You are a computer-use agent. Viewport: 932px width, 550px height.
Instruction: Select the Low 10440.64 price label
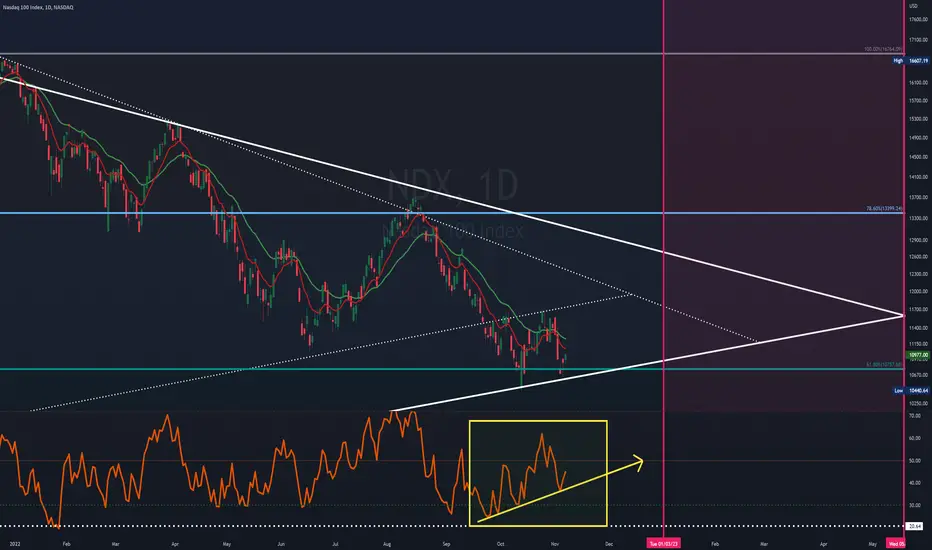click(911, 391)
